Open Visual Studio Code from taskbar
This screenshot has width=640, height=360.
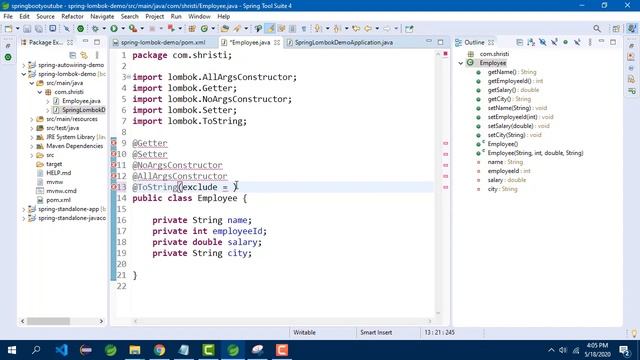coord(61,350)
